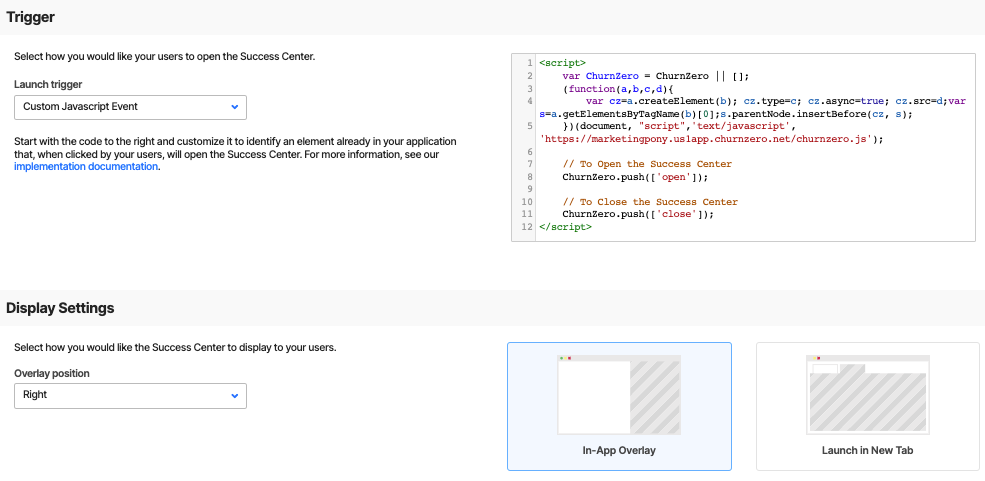Click the closing </script> tag line
The width and height of the screenshot is (985, 481).
pyautogui.click(x=565, y=227)
